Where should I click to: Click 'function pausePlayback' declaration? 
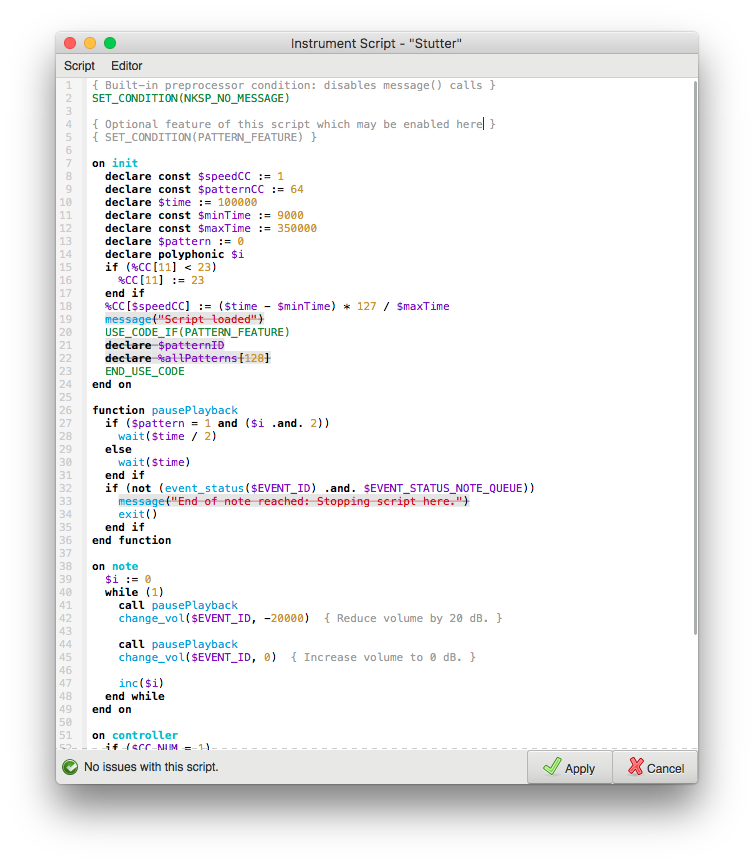point(165,410)
